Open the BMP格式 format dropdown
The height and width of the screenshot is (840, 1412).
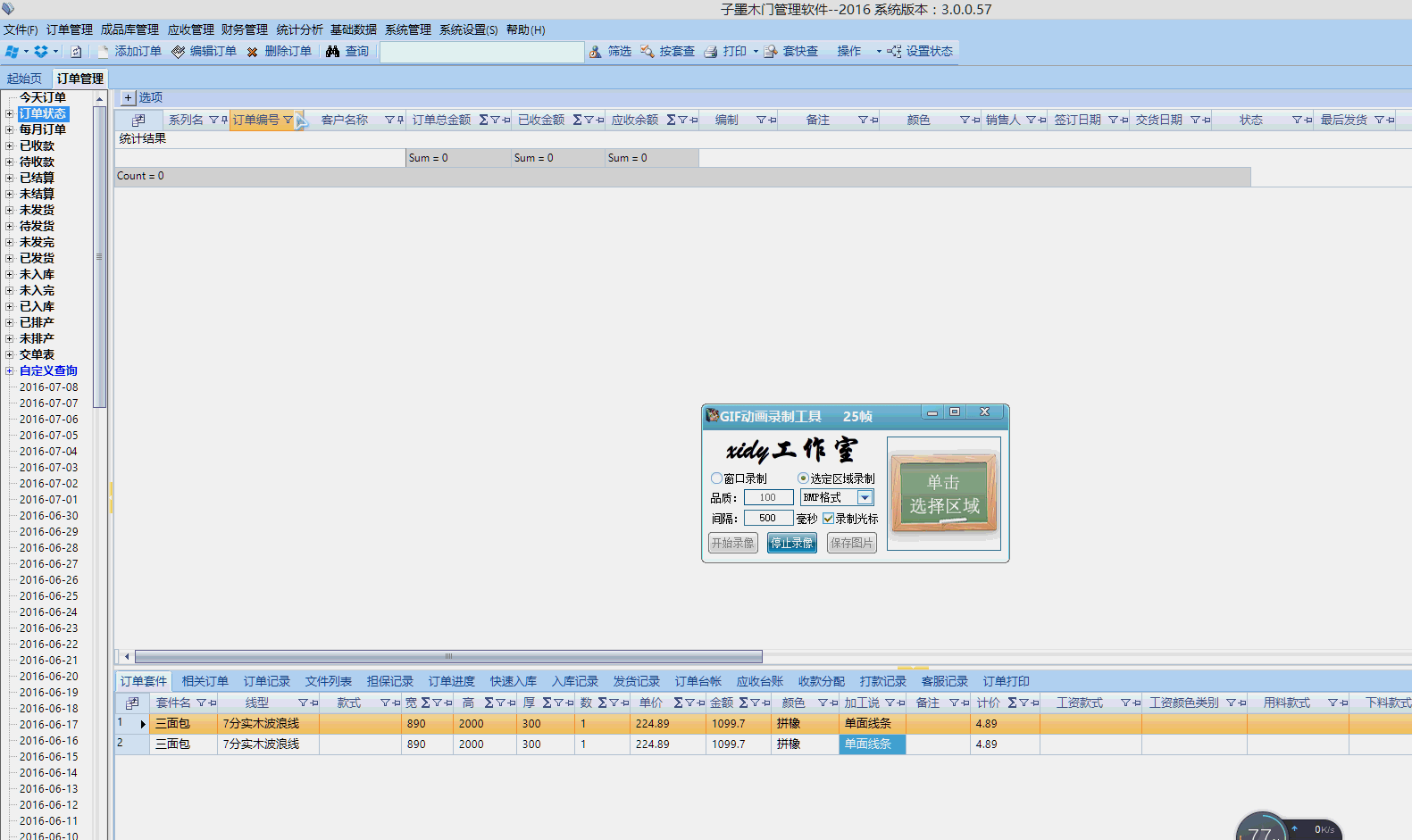click(x=865, y=498)
